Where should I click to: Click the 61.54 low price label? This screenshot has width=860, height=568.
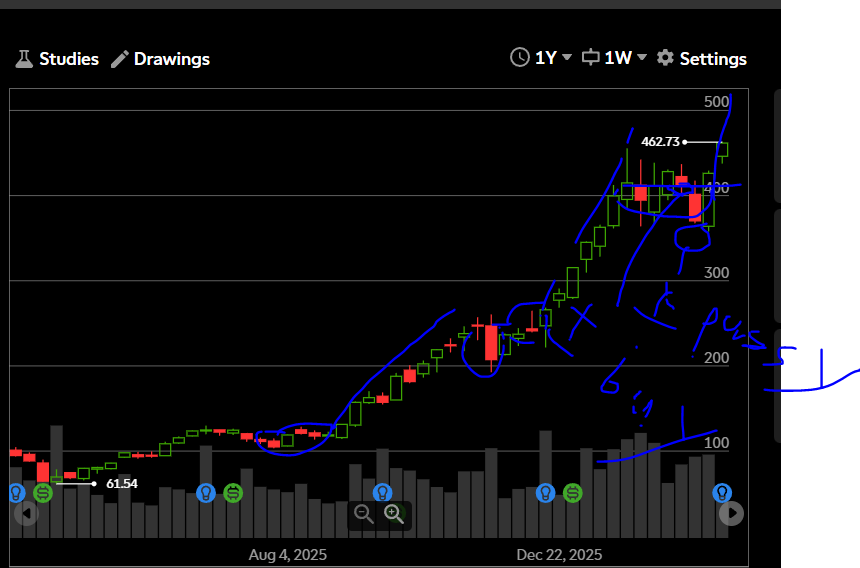pyautogui.click(x=122, y=484)
